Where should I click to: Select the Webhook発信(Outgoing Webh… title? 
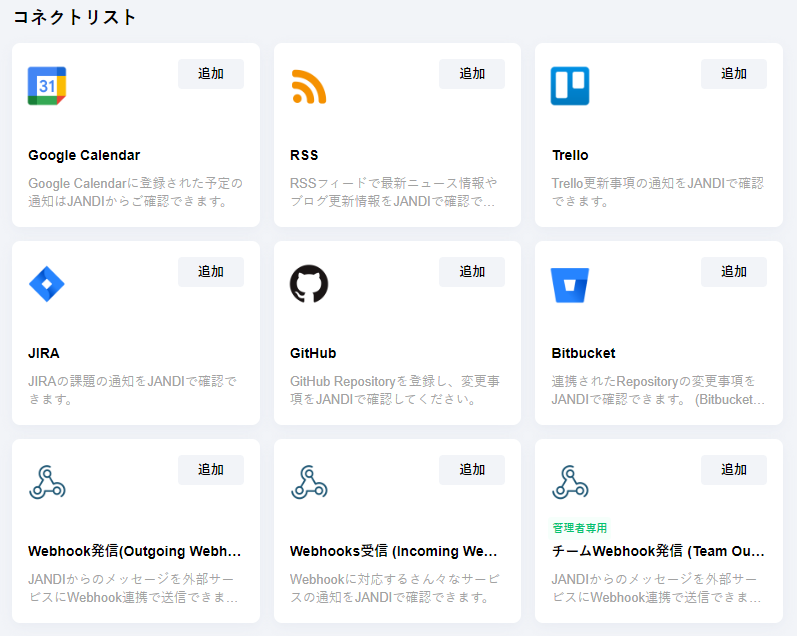(x=135, y=551)
